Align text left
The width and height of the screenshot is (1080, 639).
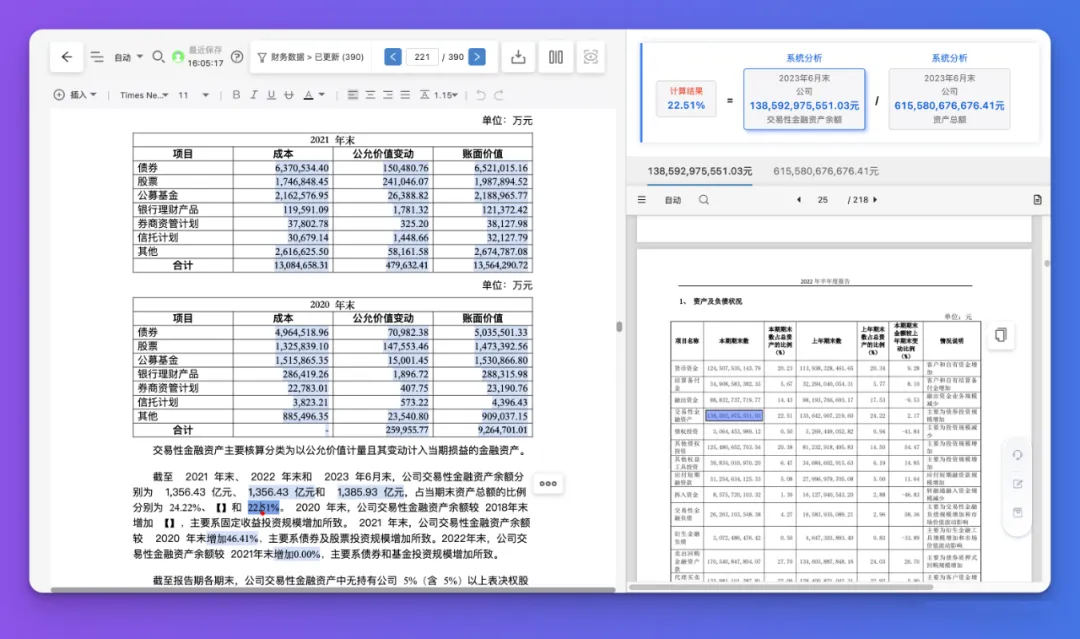[x=353, y=95]
